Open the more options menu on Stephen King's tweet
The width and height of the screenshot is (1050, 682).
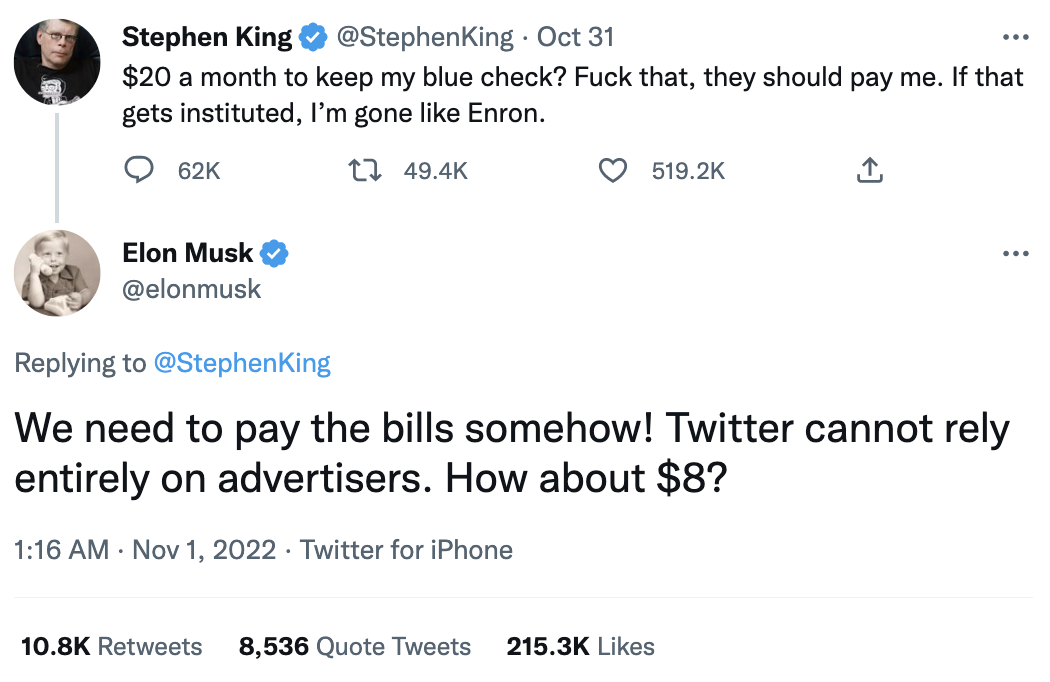[1015, 38]
